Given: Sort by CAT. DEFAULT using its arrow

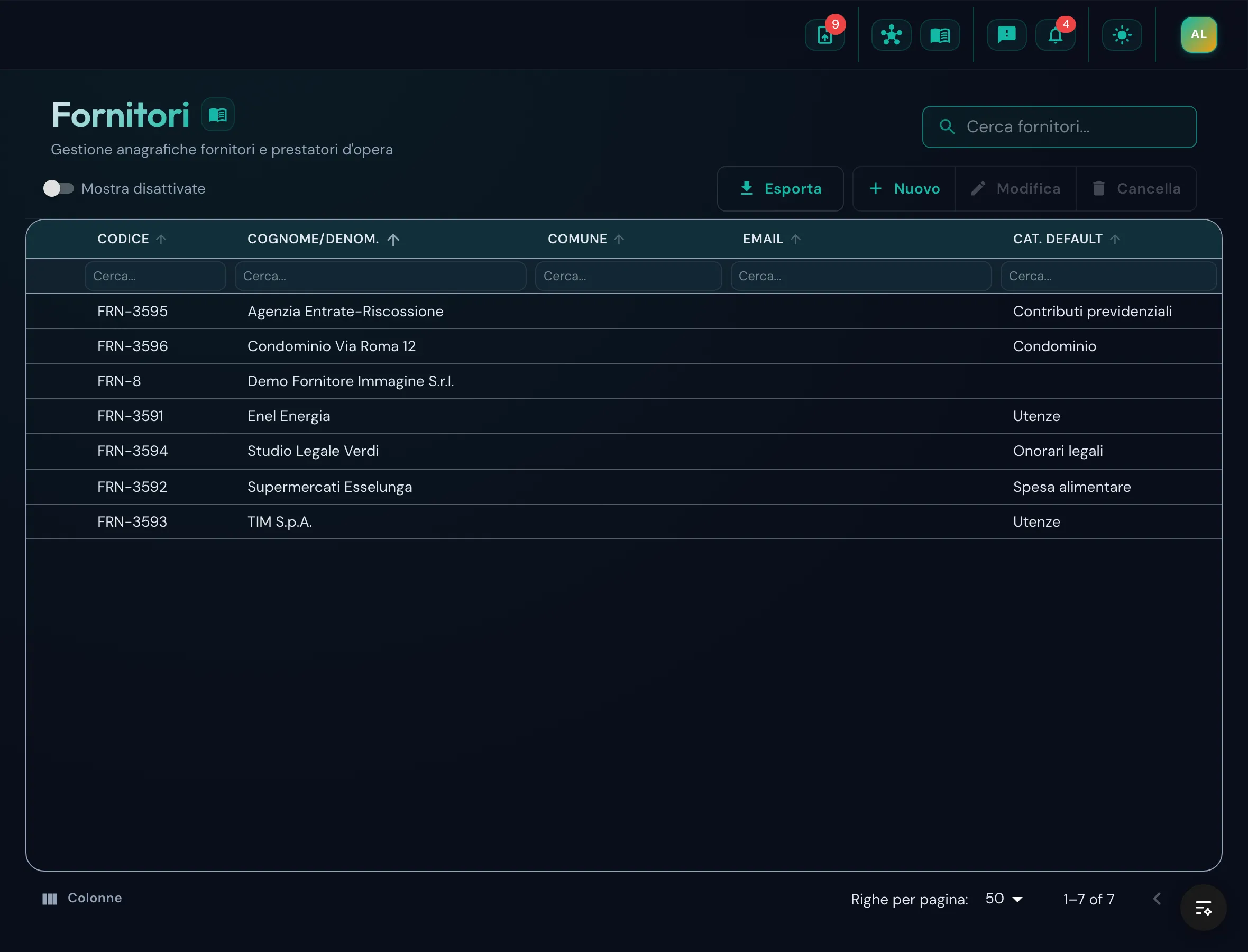Looking at the screenshot, I should (x=1115, y=239).
